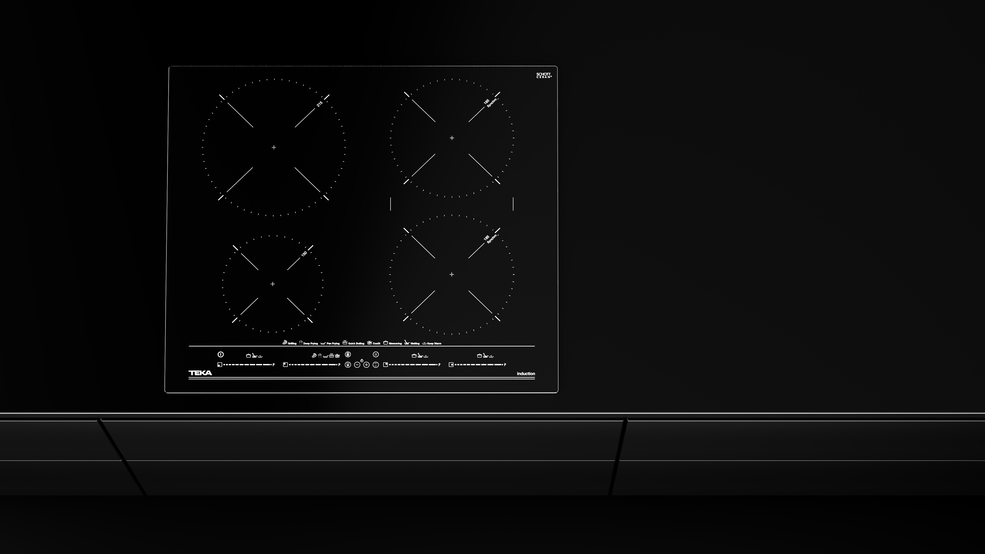Tap the function icon group above second slider
Viewport: 985px width, 554px height.
(x=326, y=355)
